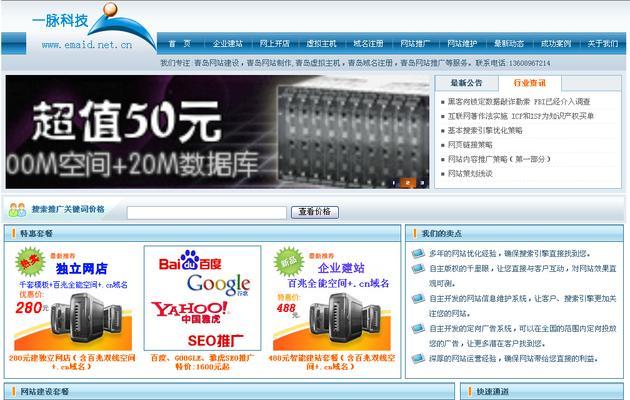Click the users icon beside 搜索推广关键词价格
This screenshot has height=400, width=630.
coord(17,210)
